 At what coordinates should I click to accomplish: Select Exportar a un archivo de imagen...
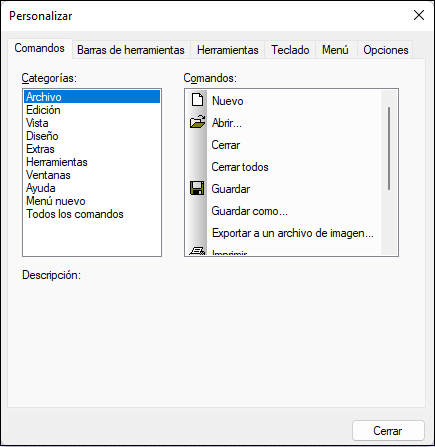pos(283,233)
